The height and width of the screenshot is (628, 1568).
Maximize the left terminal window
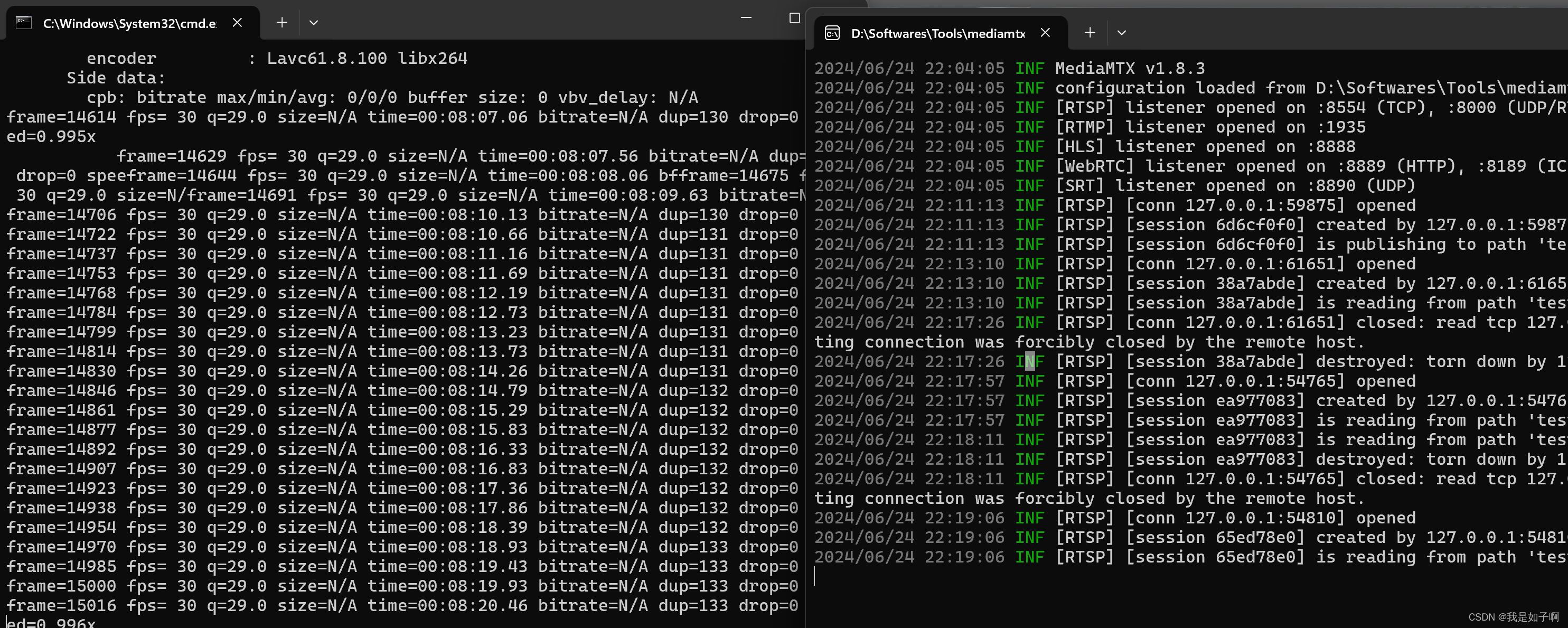point(794,17)
